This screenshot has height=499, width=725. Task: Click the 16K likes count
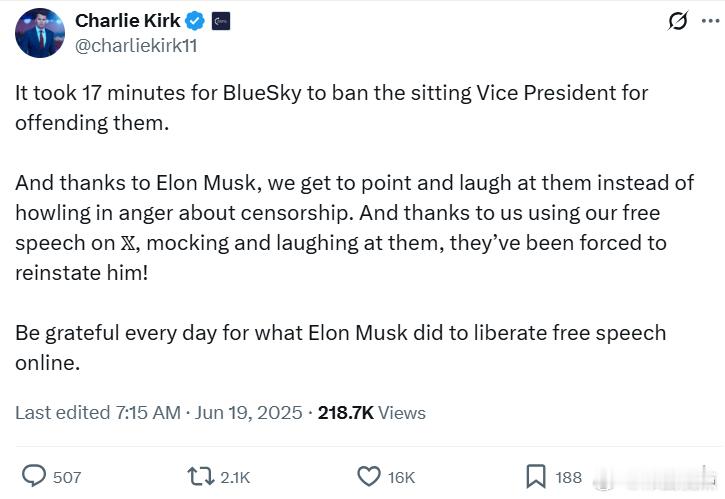tap(401, 477)
